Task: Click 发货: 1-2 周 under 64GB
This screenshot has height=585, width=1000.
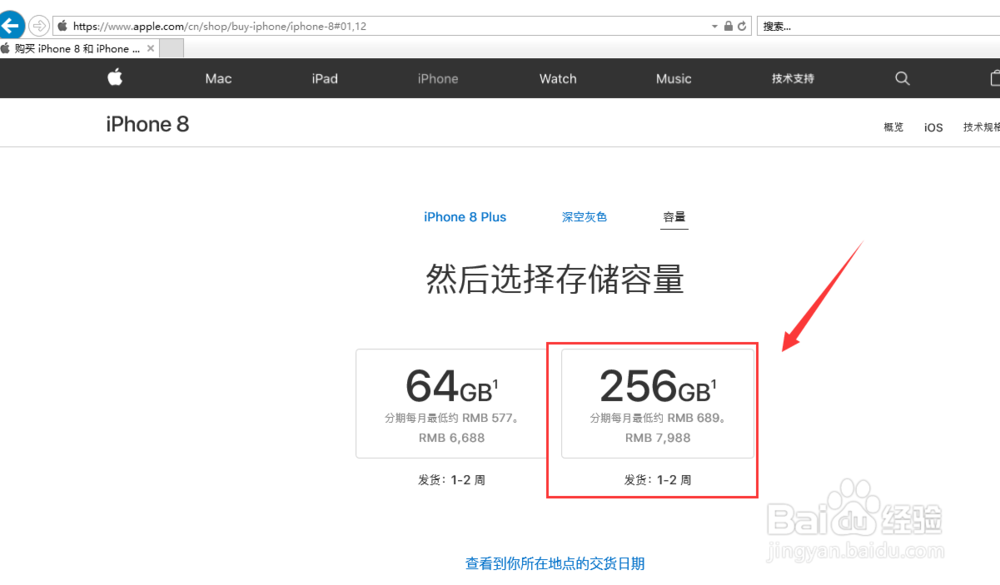Action: pos(452,480)
